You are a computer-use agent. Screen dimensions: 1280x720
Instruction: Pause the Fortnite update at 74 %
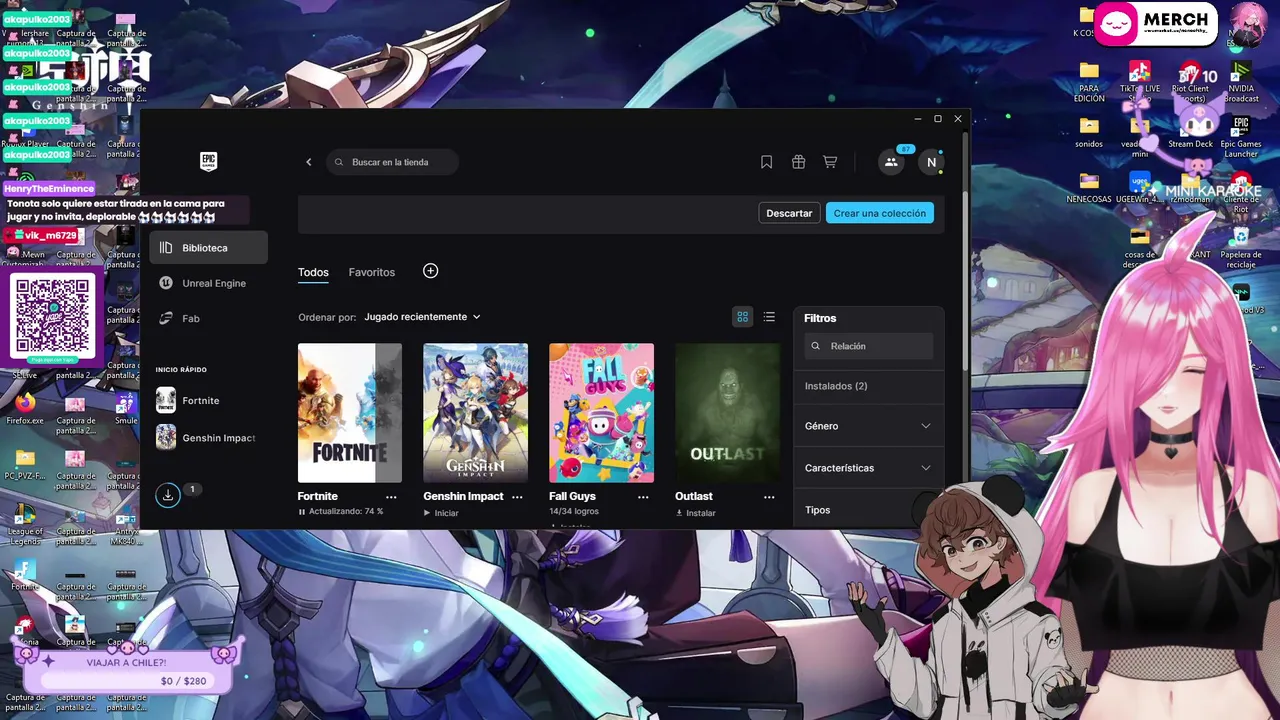click(x=302, y=512)
